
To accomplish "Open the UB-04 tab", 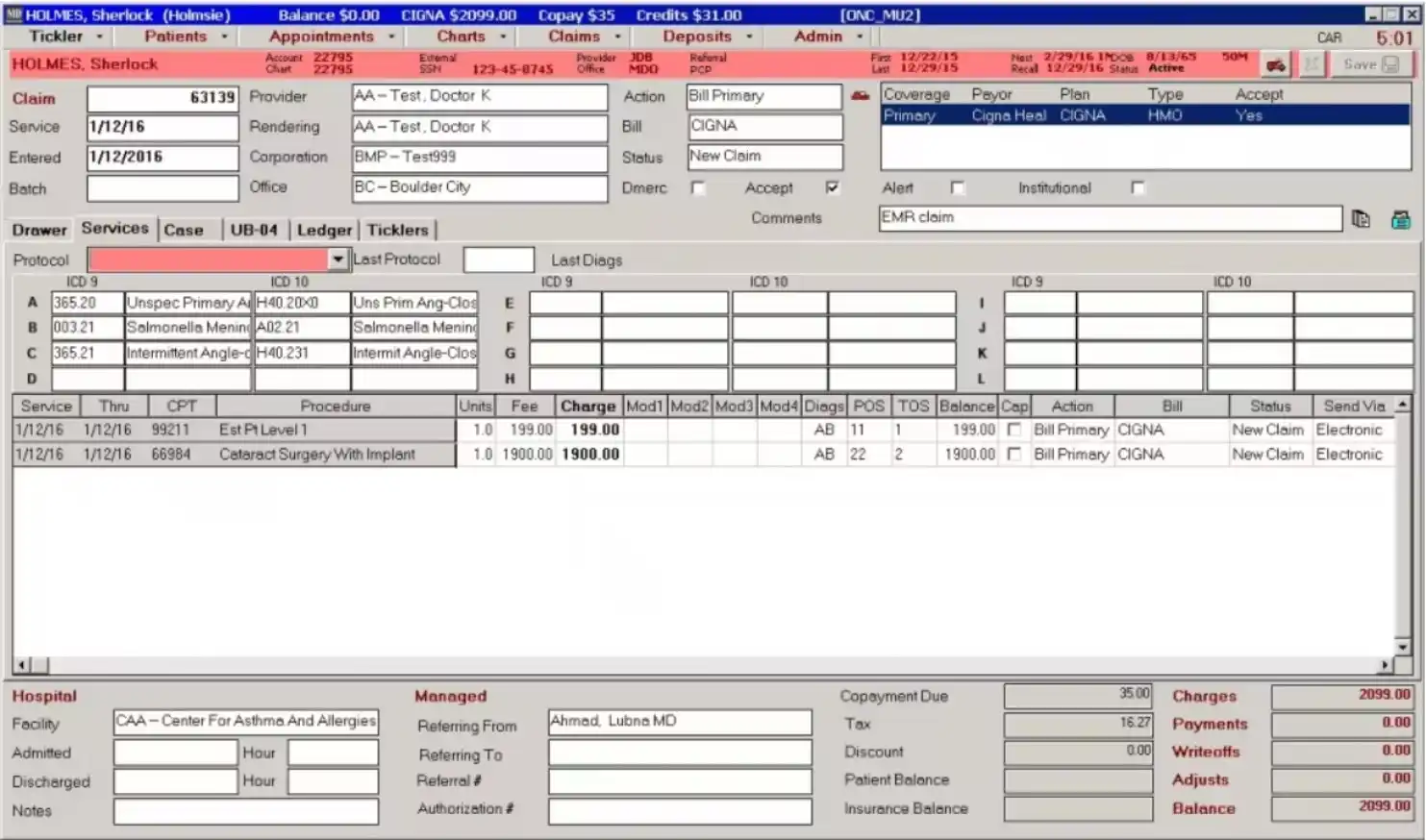I will click(x=253, y=229).
